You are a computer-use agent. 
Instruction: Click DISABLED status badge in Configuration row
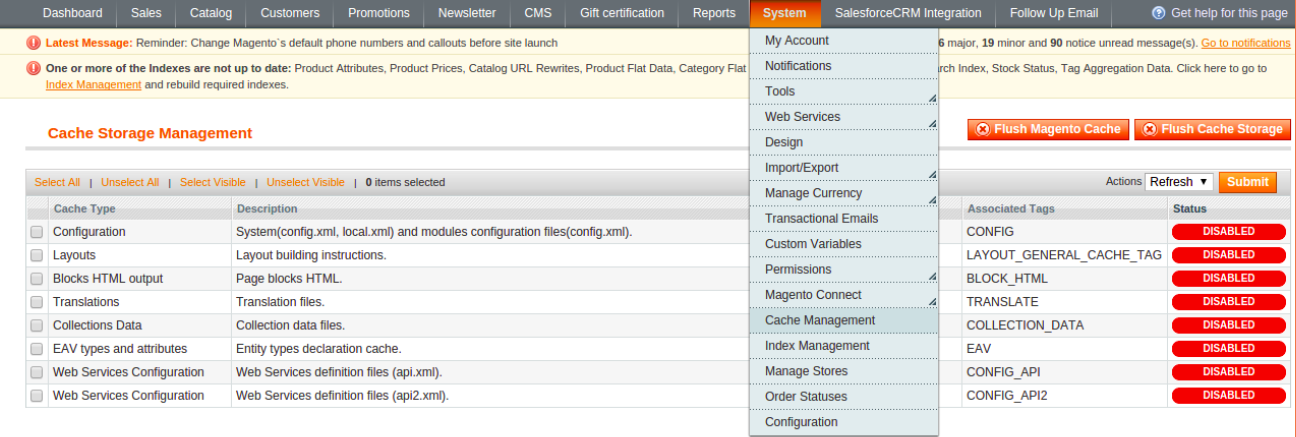(x=1228, y=231)
